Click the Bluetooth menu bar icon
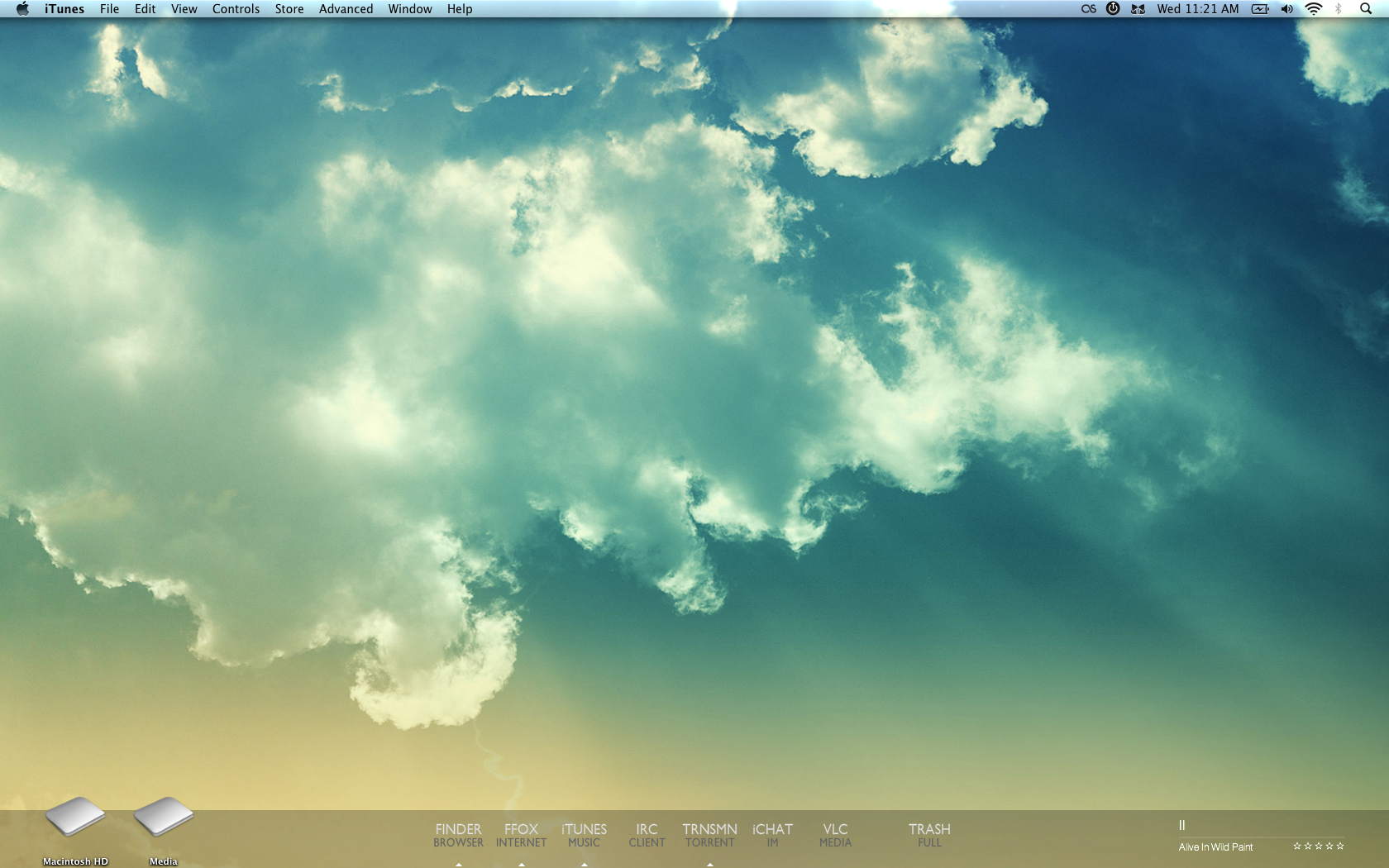 point(1339,9)
